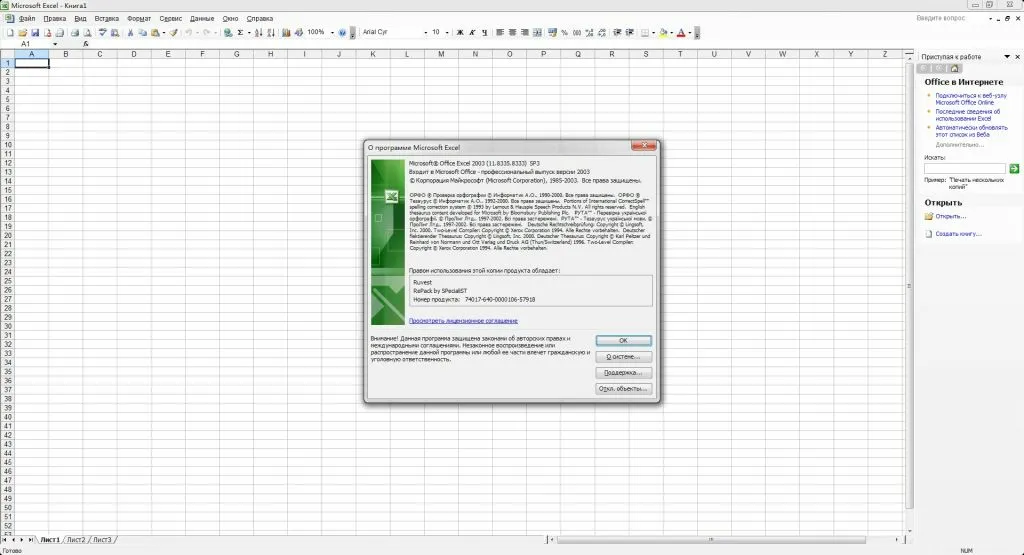Click the Cut scissors icon

pos(129,32)
